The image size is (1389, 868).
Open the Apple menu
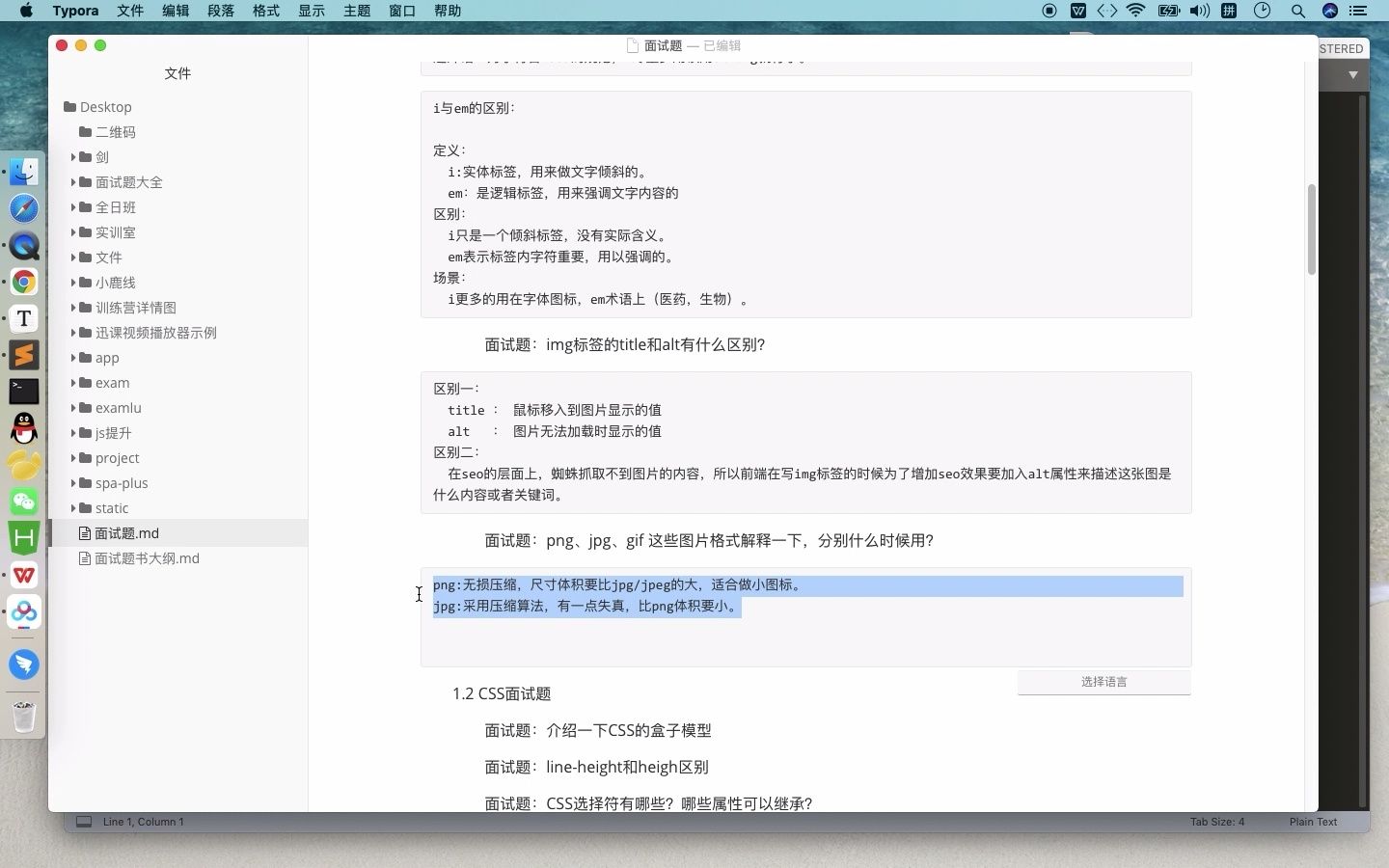(x=26, y=11)
